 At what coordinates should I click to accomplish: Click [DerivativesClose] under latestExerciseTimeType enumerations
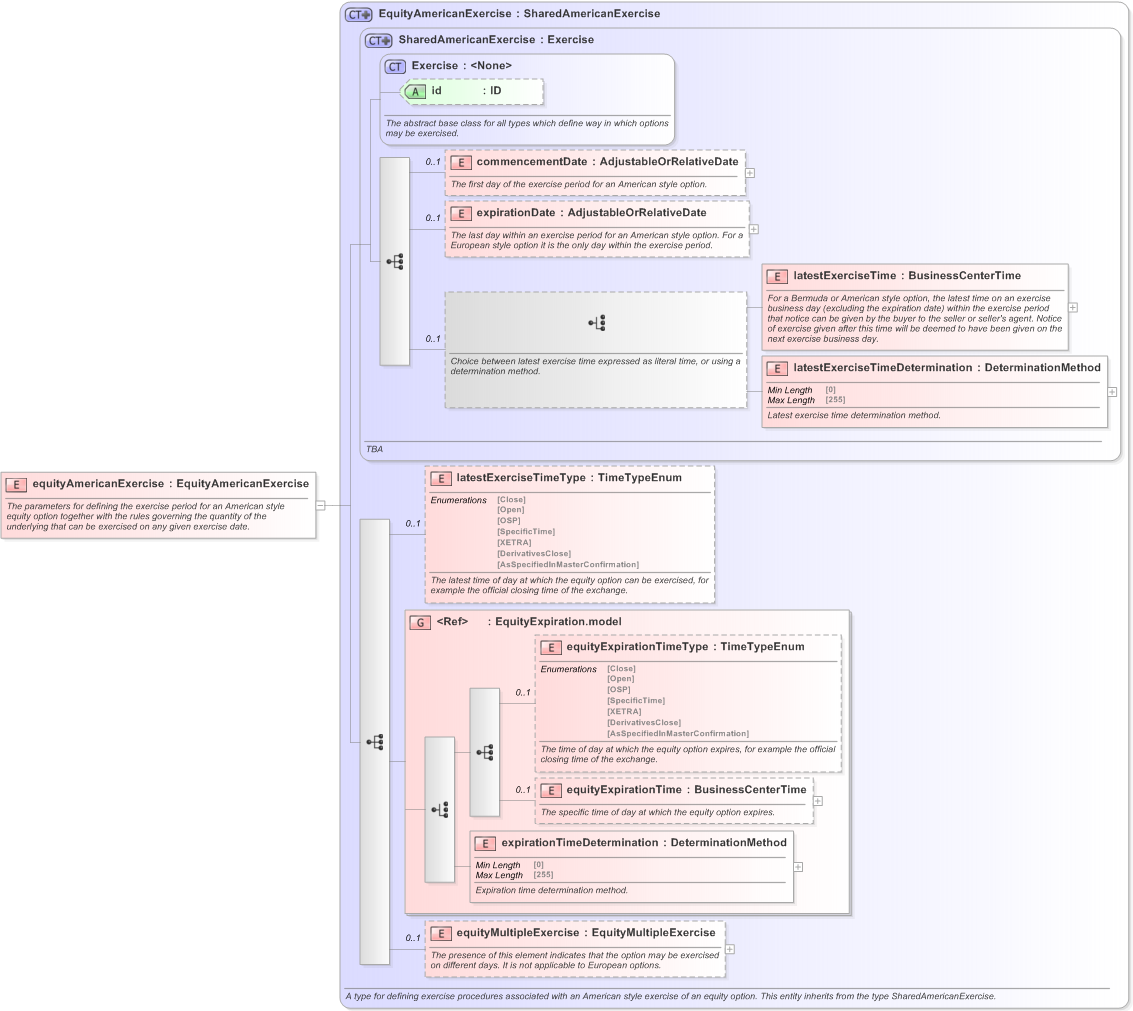pos(533,554)
